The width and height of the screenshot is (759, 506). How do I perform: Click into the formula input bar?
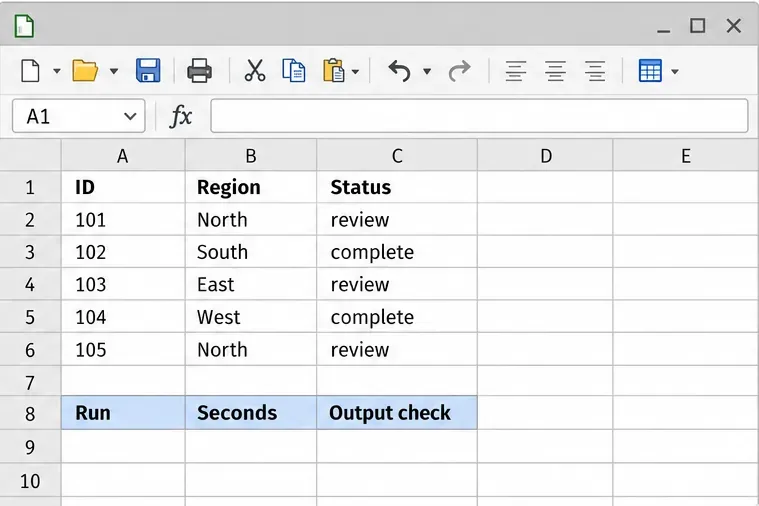click(479, 116)
